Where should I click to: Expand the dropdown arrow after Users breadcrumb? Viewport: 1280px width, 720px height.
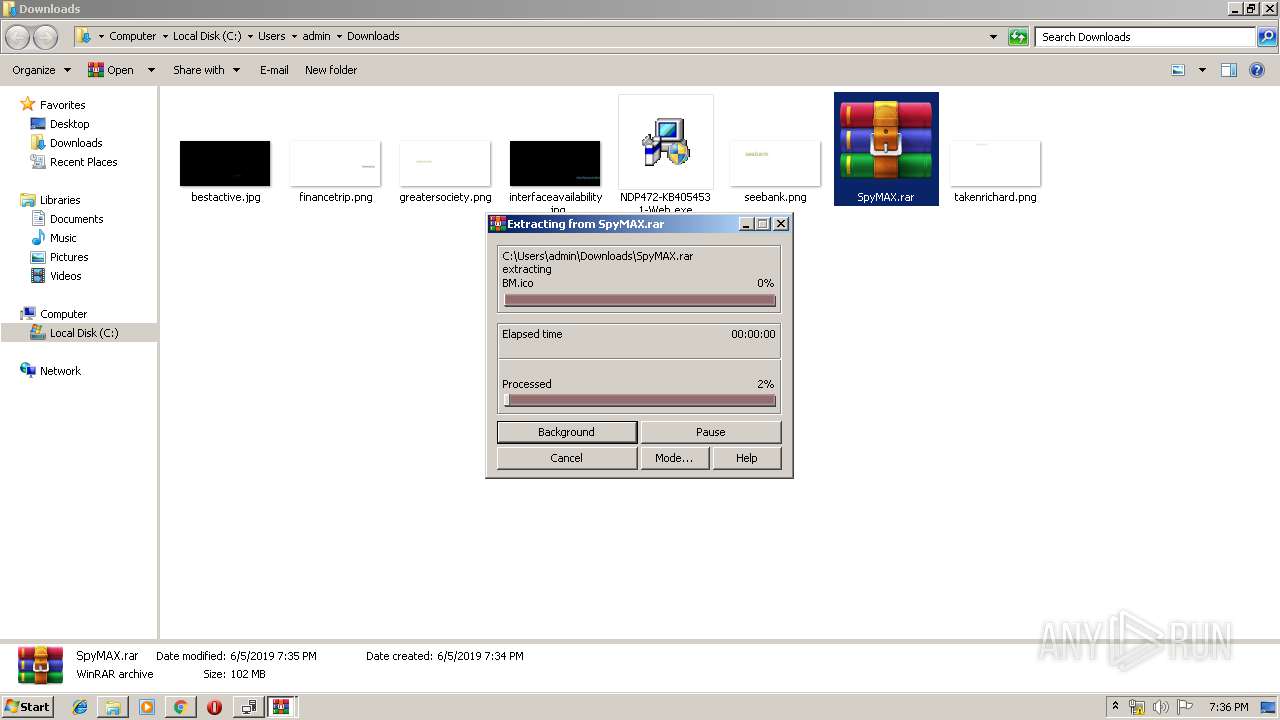294,36
